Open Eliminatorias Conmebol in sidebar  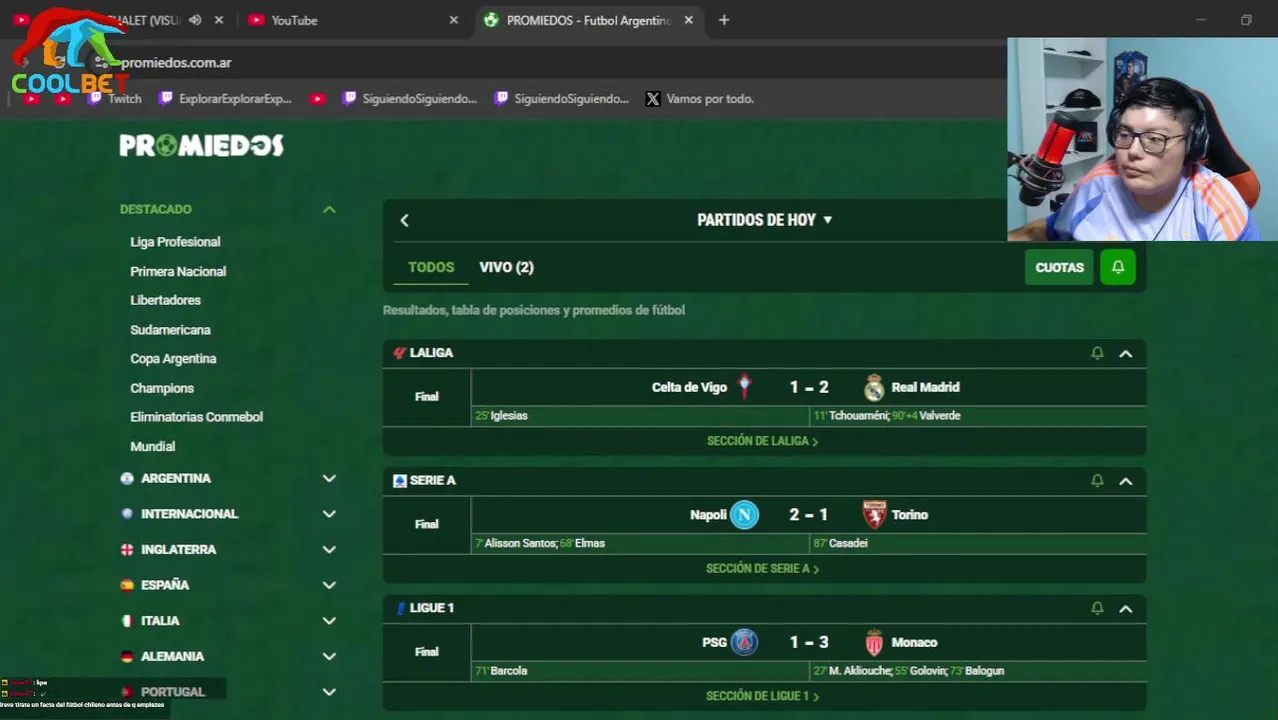[196, 417]
